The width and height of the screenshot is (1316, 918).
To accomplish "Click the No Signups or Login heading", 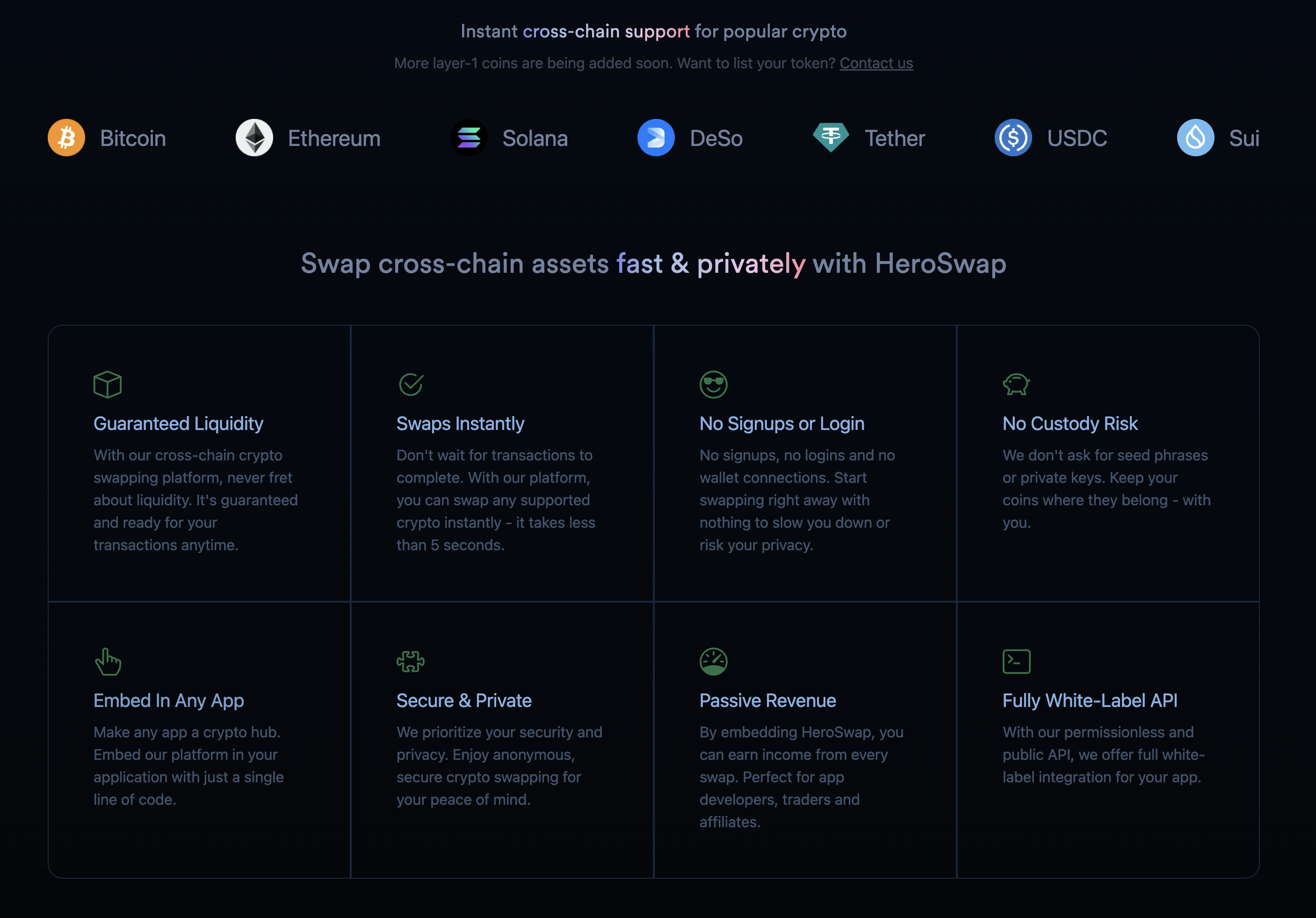I will (x=782, y=423).
